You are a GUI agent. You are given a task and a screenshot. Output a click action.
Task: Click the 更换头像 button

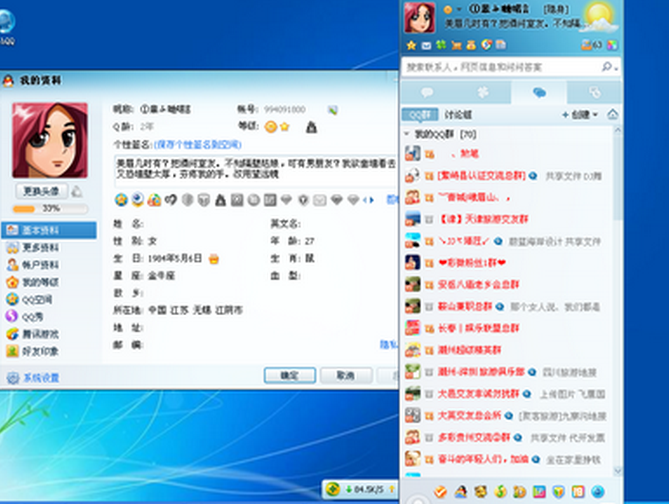[x=41, y=191]
